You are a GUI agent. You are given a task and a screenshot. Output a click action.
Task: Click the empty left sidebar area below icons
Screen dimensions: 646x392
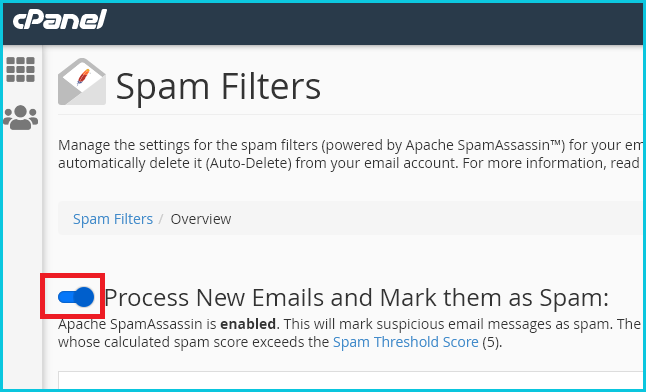pos(23,260)
